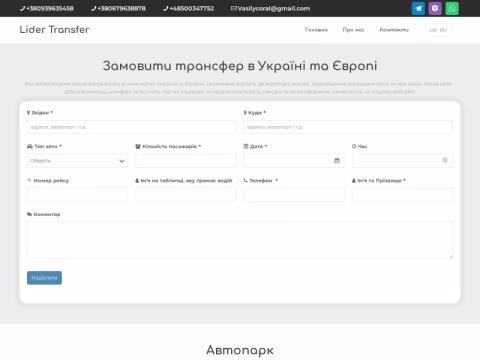The width and height of the screenshot is (480, 360).
Task: Call phone number +48500347752
Action: coord(189,8)
